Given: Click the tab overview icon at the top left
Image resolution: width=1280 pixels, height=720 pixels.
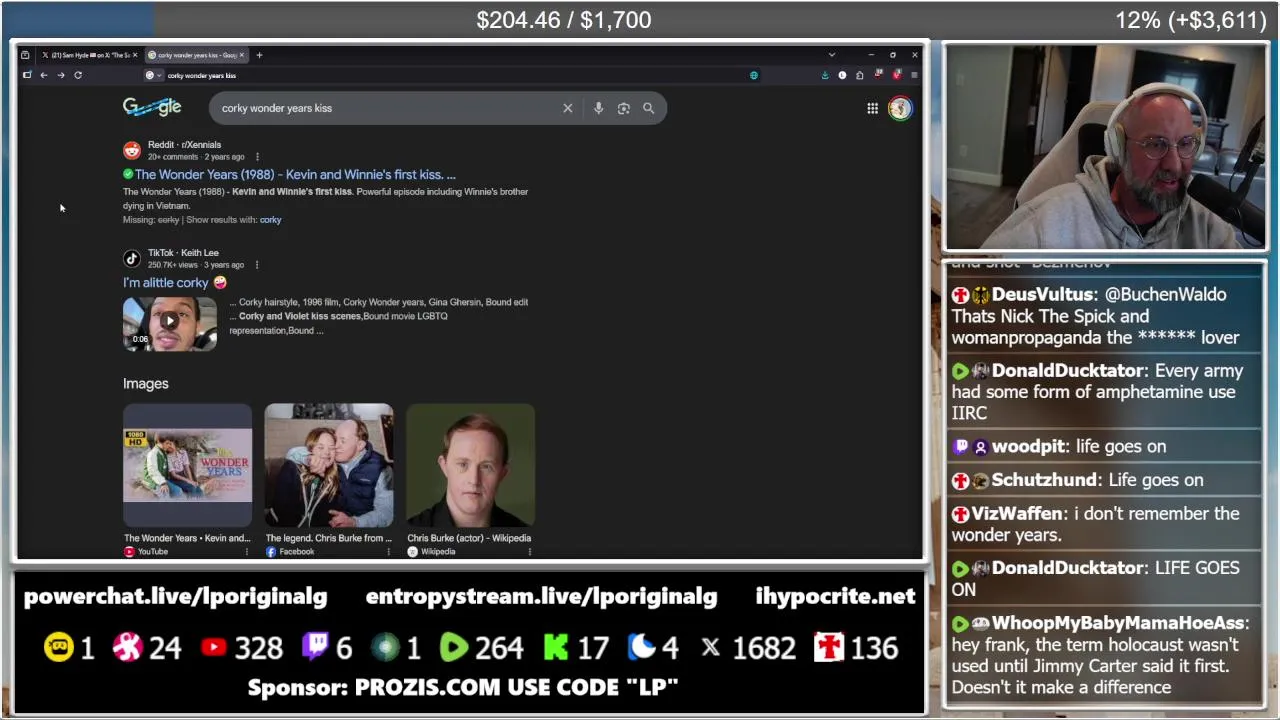Looking at the screenshot, I should pyautogui.click(x=25, y=55).
